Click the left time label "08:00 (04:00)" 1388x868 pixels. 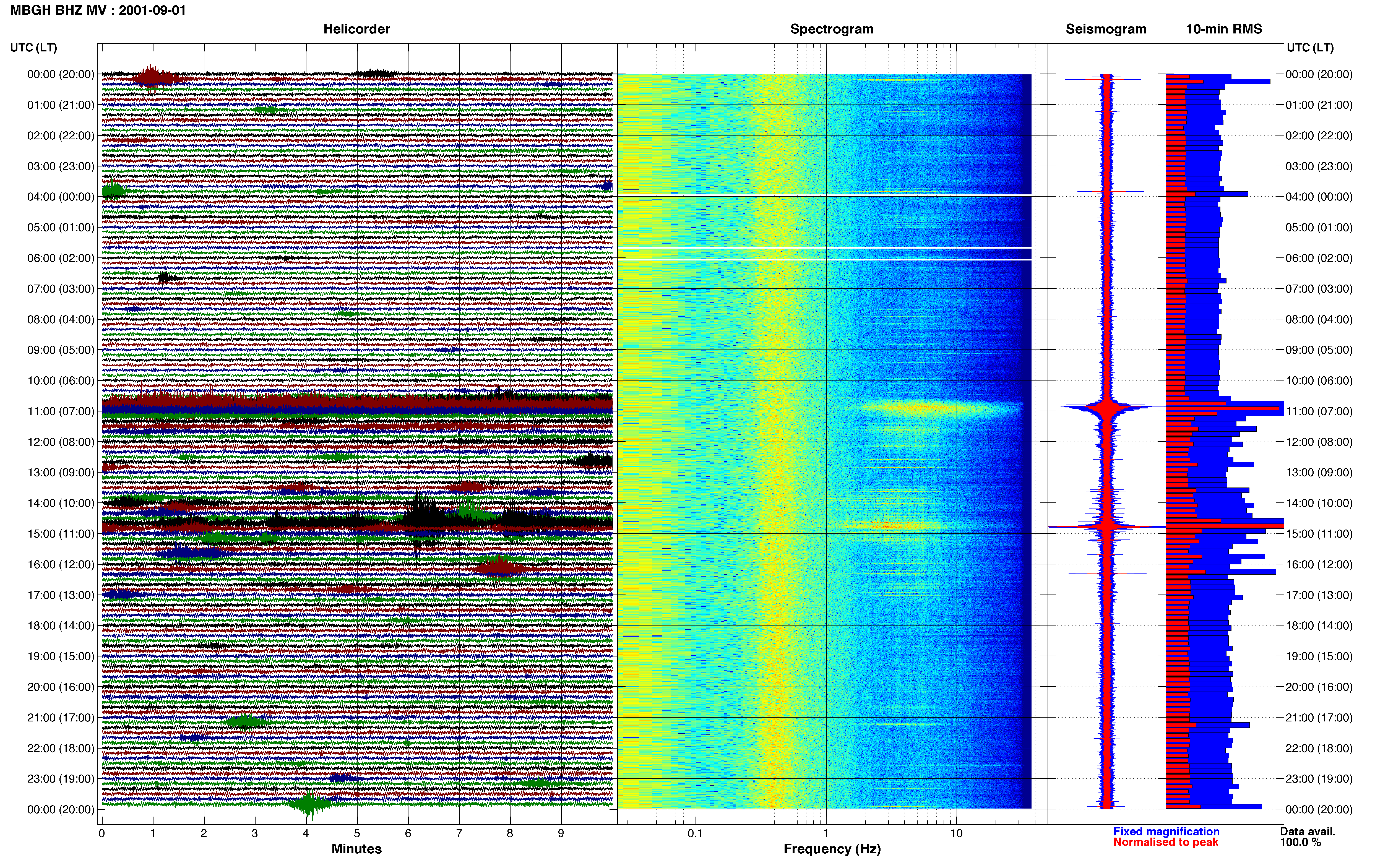pyautogui.click(x=61, y=319)
